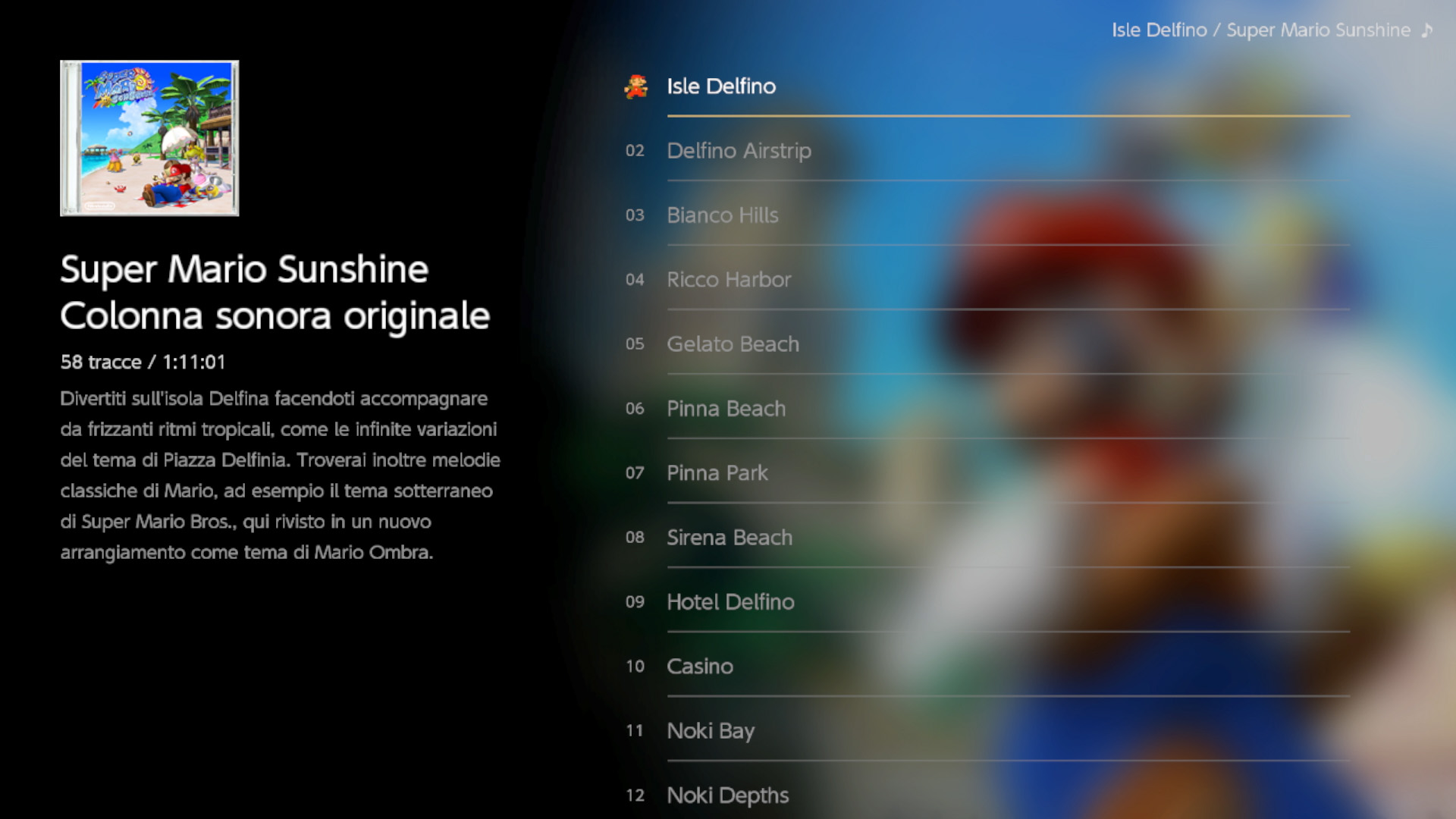Viewport: 1456px width, 819px height.
Task: Play track 10 Casino
Action: (699, 667)
